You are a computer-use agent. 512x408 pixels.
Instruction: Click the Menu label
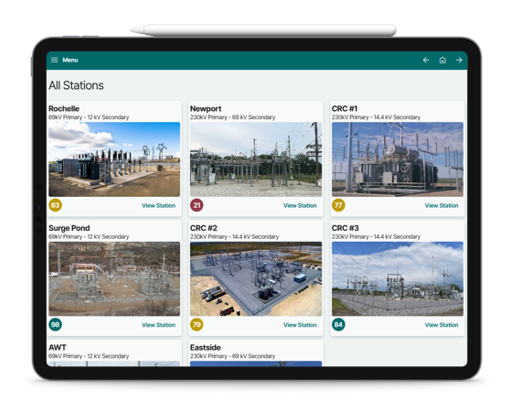pyautogui.click(x=70, y=60)
